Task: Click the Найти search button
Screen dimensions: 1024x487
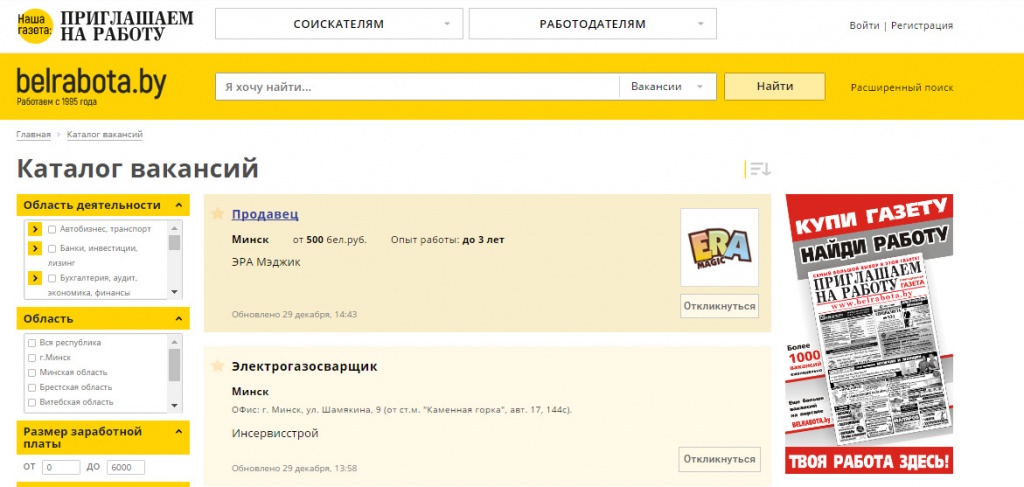Action: 775,86
